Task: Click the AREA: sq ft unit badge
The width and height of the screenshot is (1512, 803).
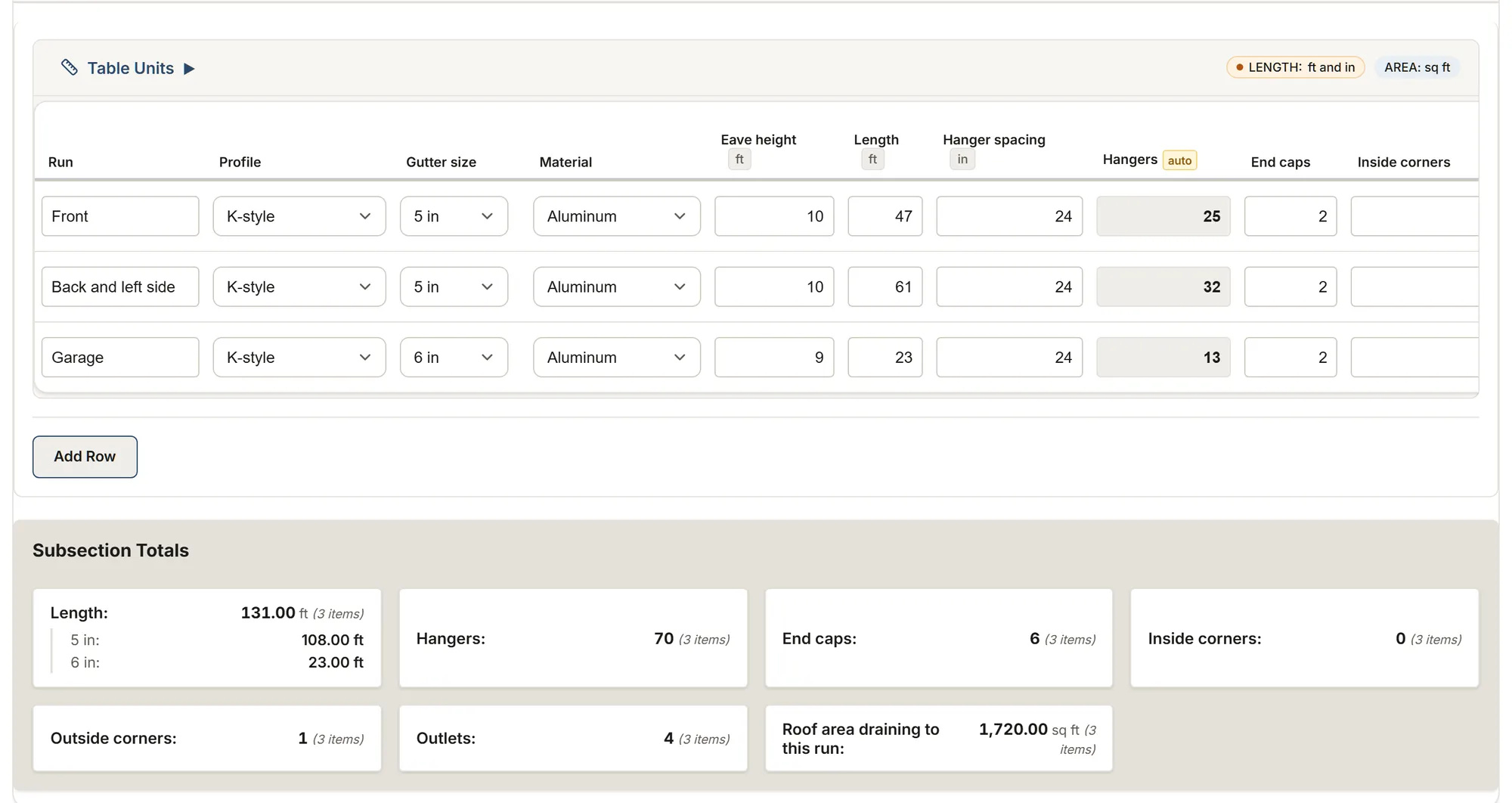Action: [1417, 67]
